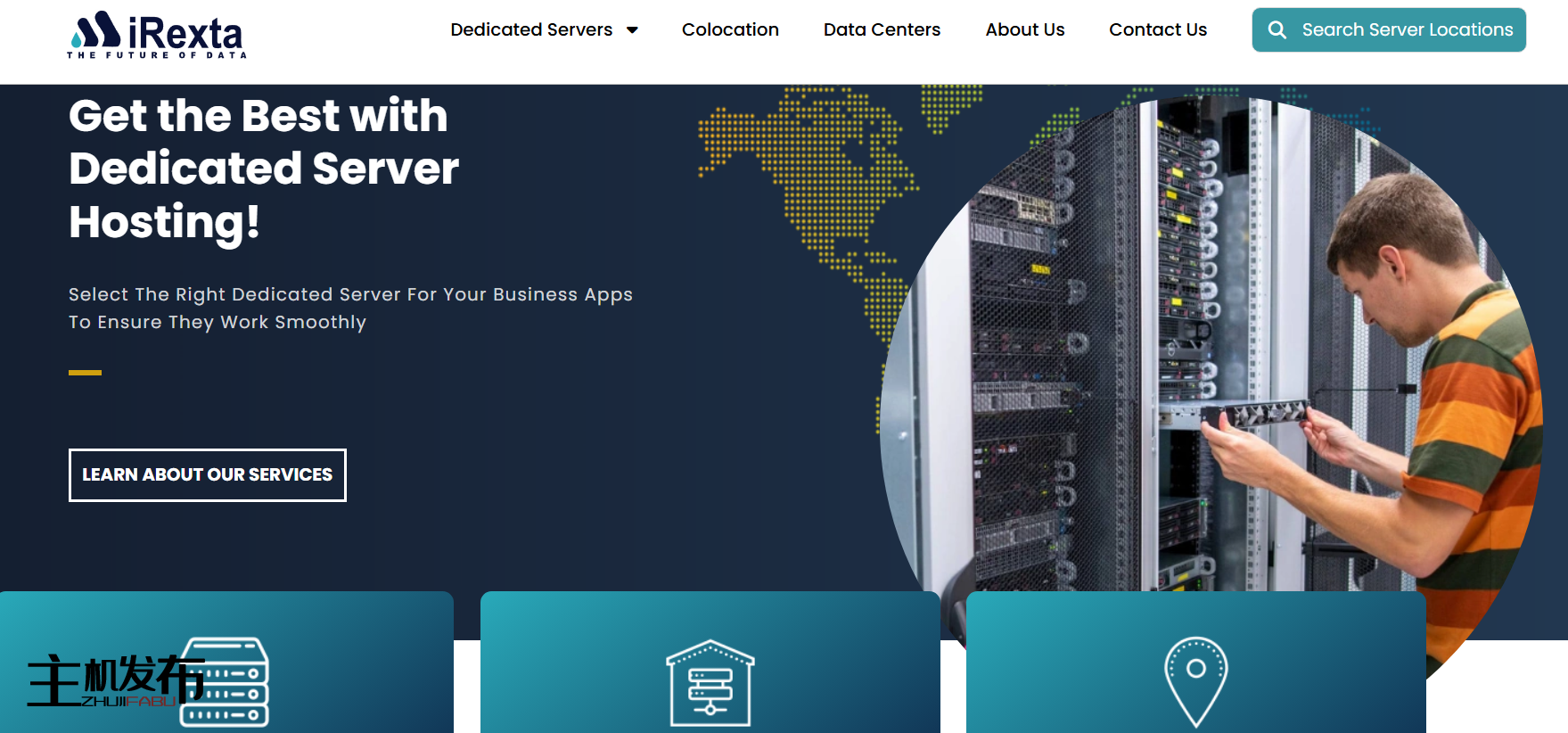Screen dimensions: 1568x733
Task: Click the 'Select The Right Dedicated Server' subtitle
Action: [x=350, y=308]
